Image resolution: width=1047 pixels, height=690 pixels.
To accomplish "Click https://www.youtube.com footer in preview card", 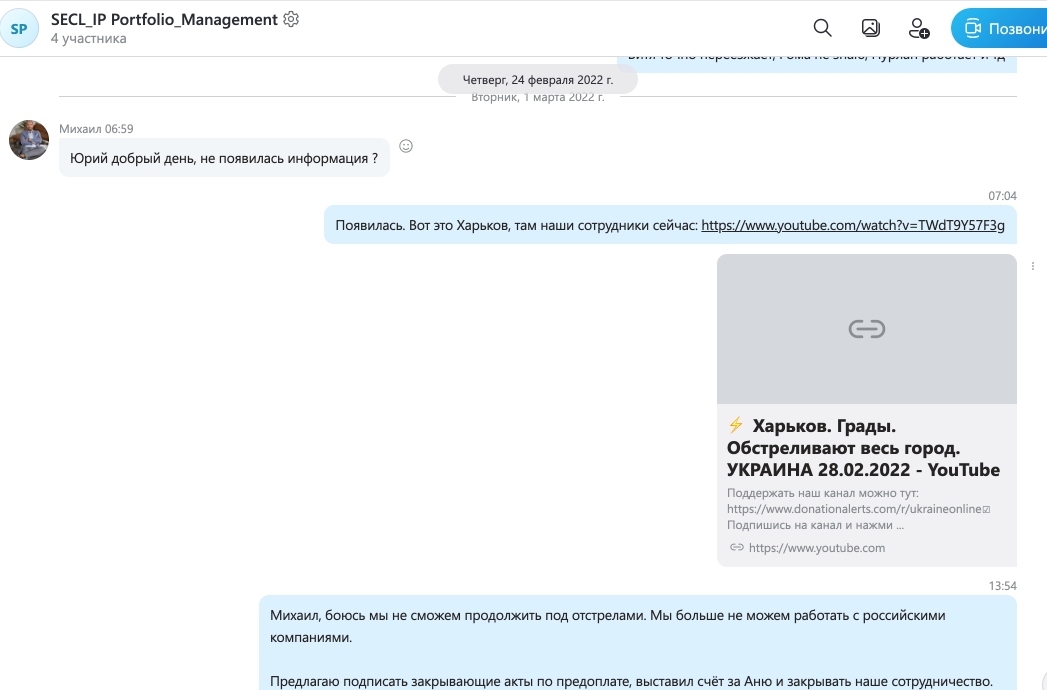I will click(x=816, y=547).
